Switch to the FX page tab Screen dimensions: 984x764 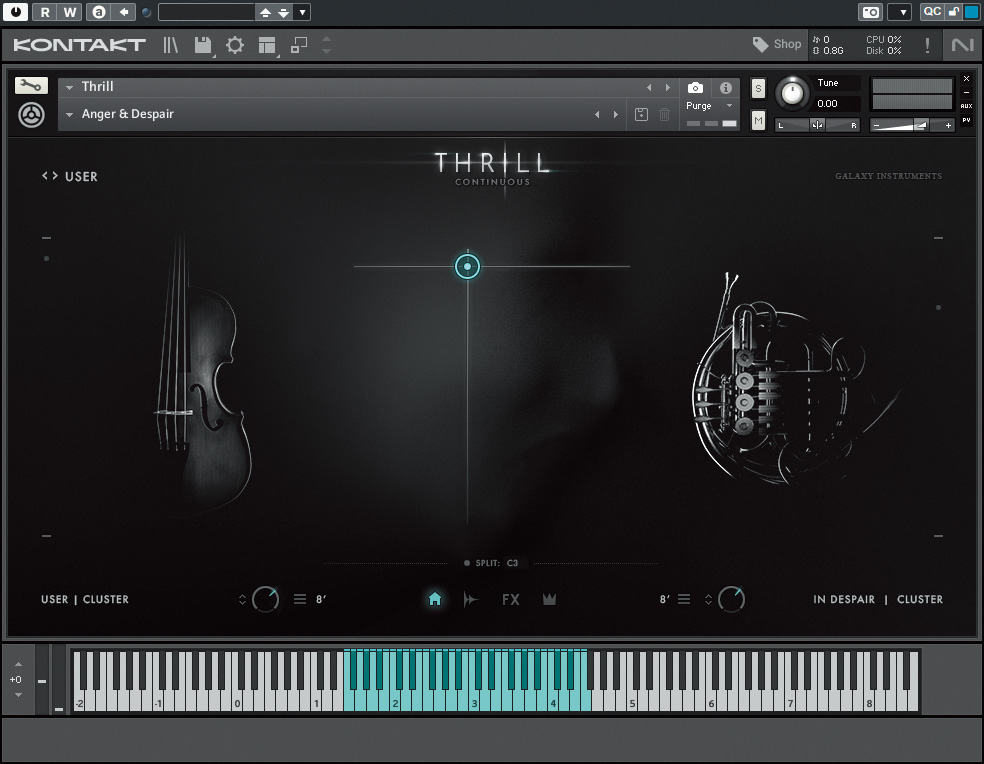pyautogui.click(x=511, y=600)
